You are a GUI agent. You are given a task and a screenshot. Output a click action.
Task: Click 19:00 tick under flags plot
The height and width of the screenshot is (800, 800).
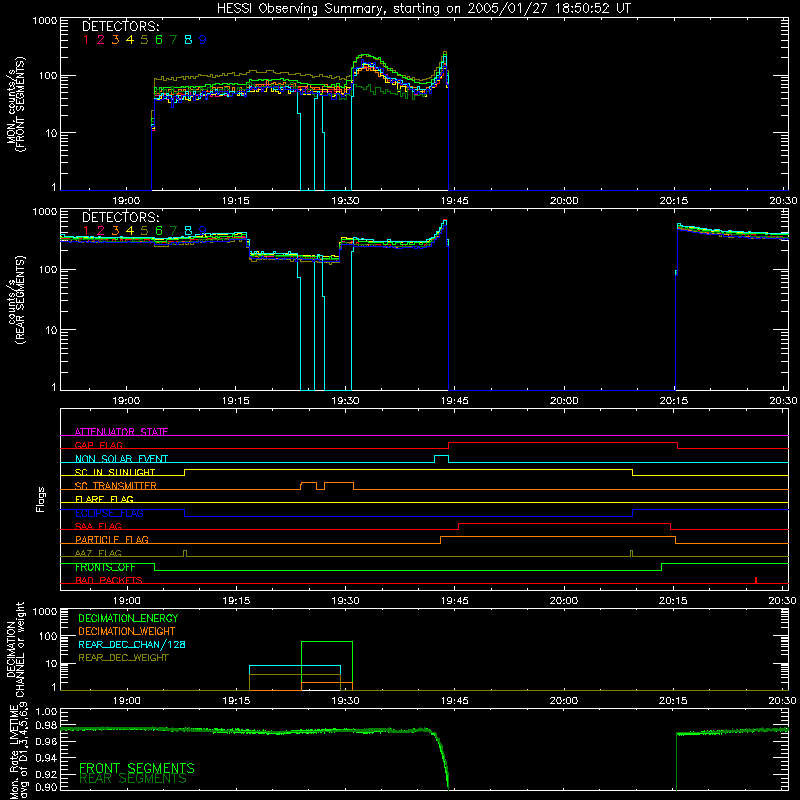[x=127, y=601]
